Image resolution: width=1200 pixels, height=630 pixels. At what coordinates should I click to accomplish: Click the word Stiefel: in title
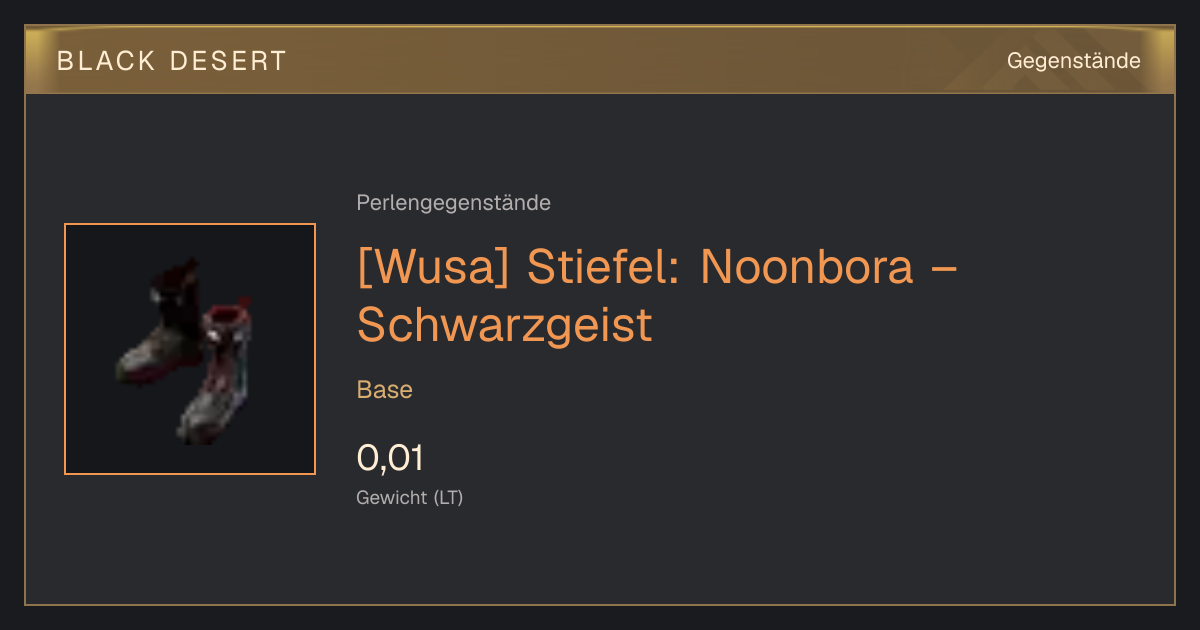click(605, 267)
